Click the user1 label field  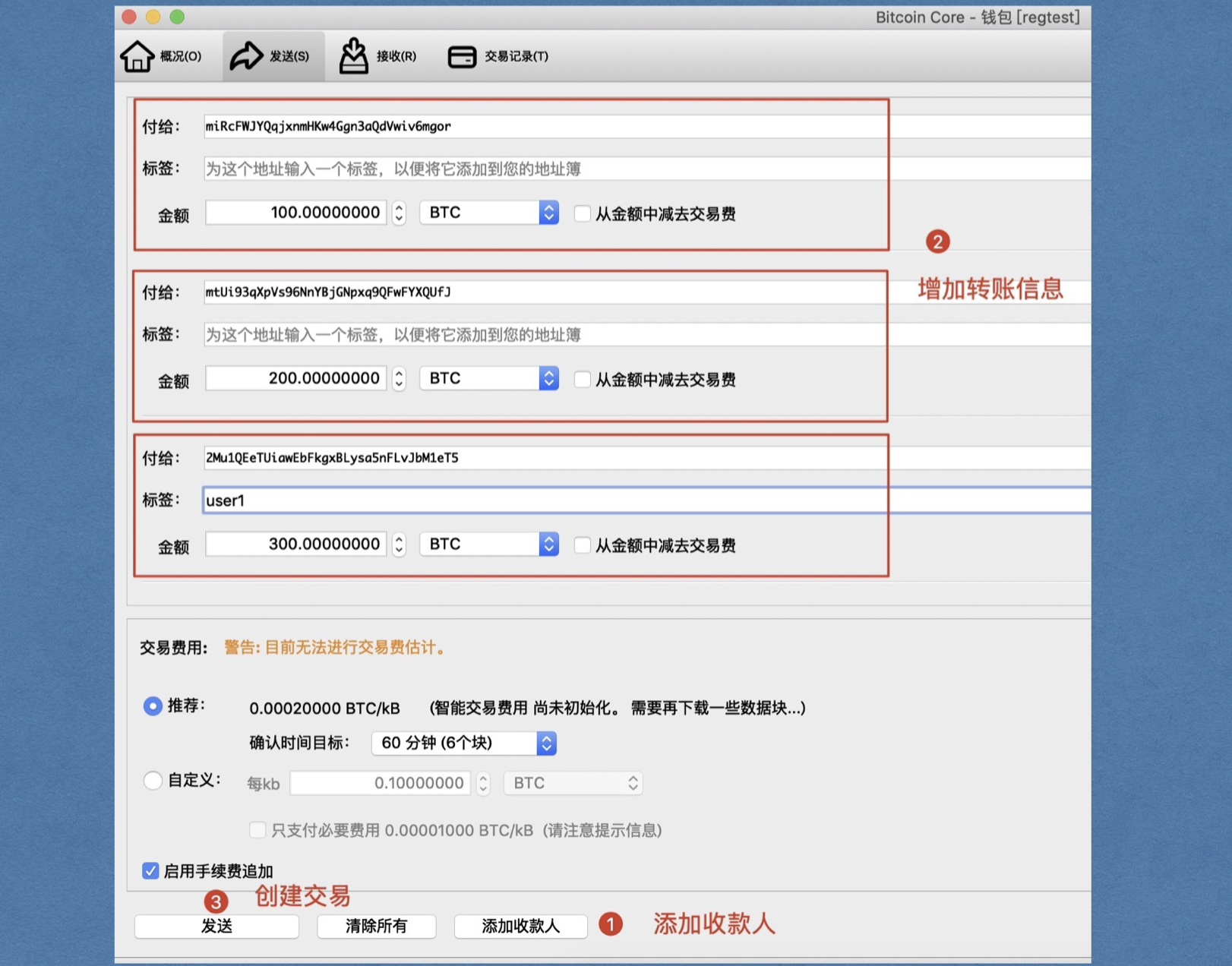tap(647, 500)
